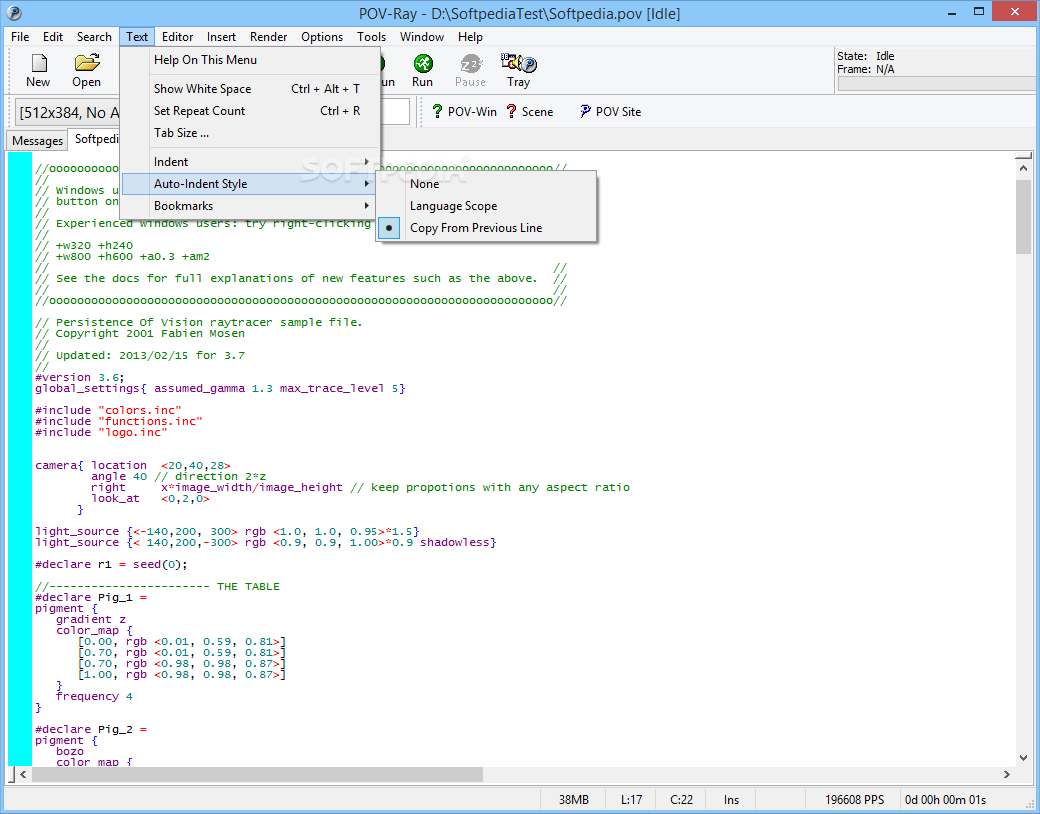Image resolution: width=1040 pixels, height=814 pixels.
Task: Click the '#declare r1 = seed(0);' line
Action: [x=111, y=565]
